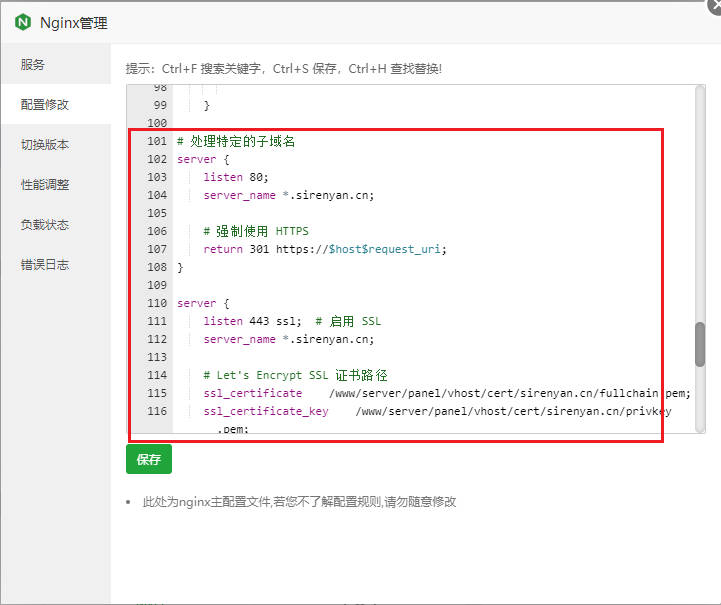This screenshot has height=605, width=721.
Task: Click the ssl_certificate_key line
Action: 437,411
